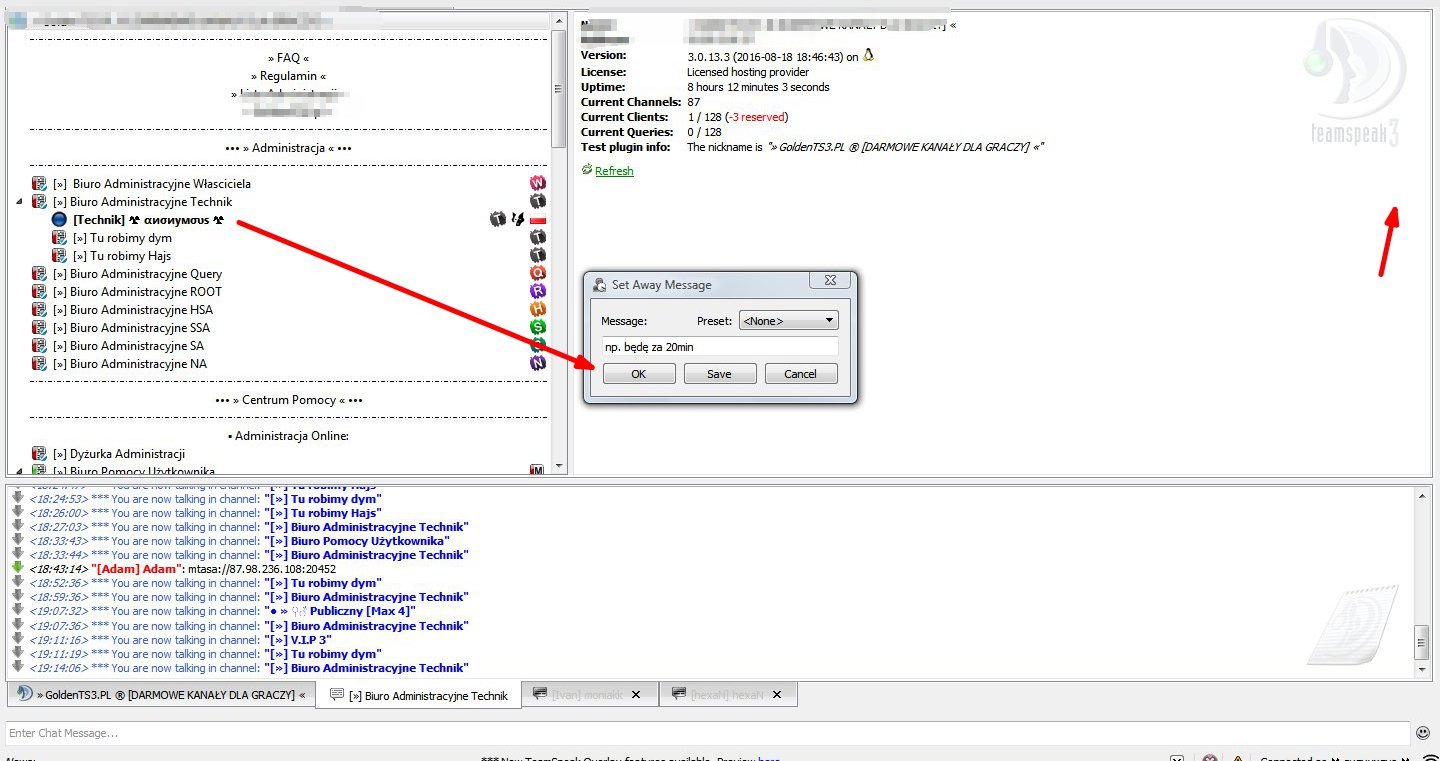Collapse the Biuro Administracyjne Technik channel

point(19,202)
